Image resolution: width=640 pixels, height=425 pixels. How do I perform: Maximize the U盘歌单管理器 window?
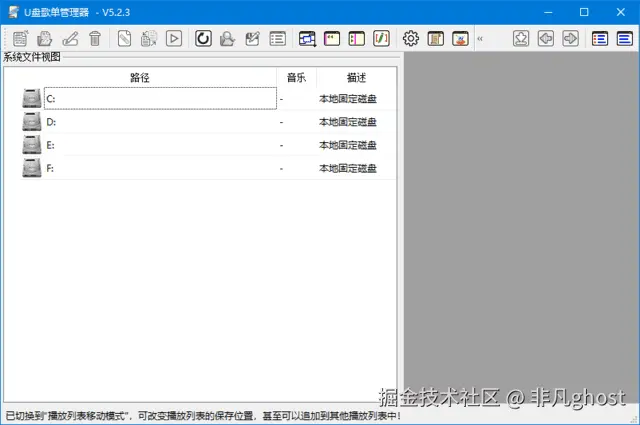pyautogui.click(x=584, y=12)
